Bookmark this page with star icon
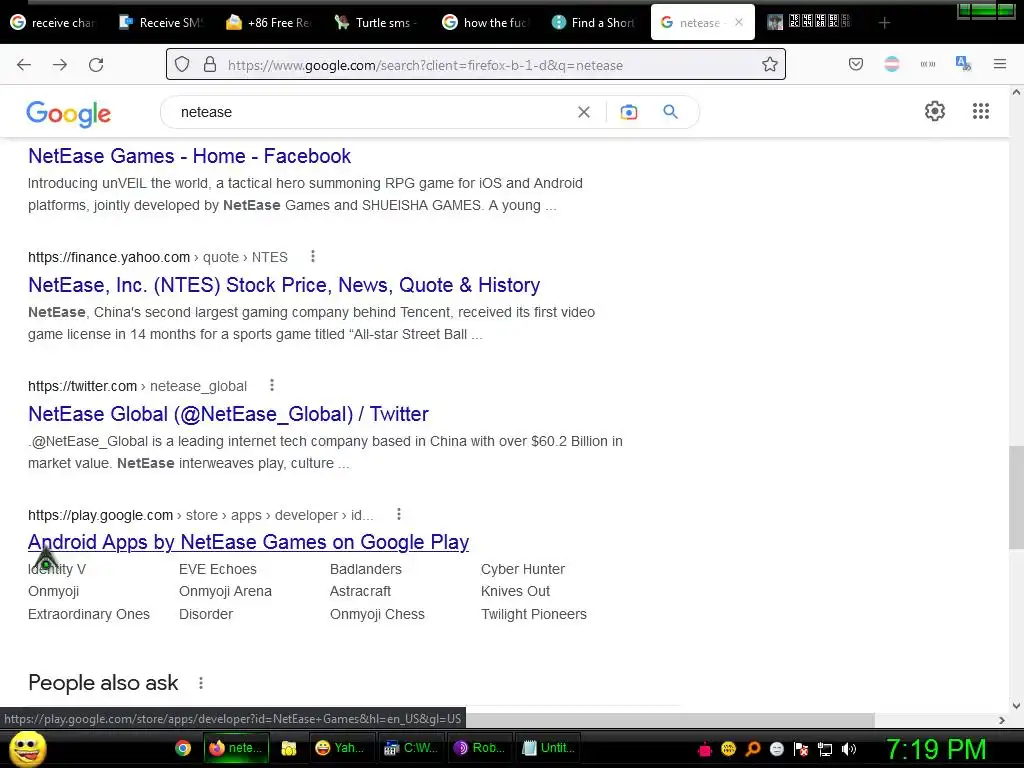The image size is (1024, 768). pos(770,65)
